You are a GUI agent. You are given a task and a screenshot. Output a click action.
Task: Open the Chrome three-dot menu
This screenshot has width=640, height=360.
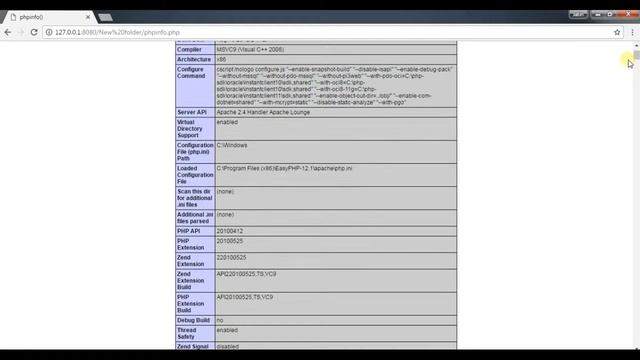coord(632,32)
